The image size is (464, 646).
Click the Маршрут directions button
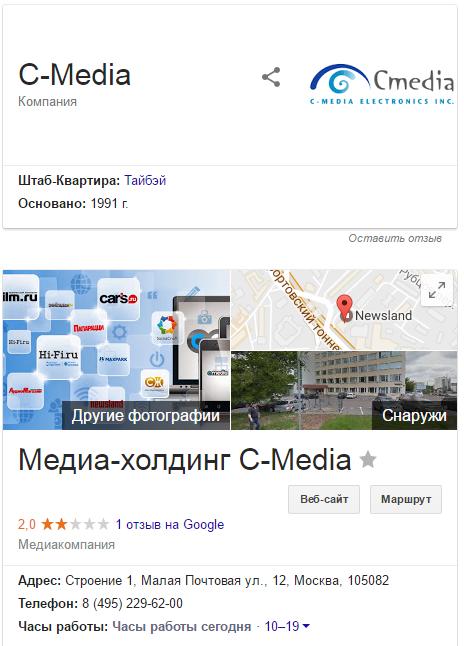[x=406, y=499]
